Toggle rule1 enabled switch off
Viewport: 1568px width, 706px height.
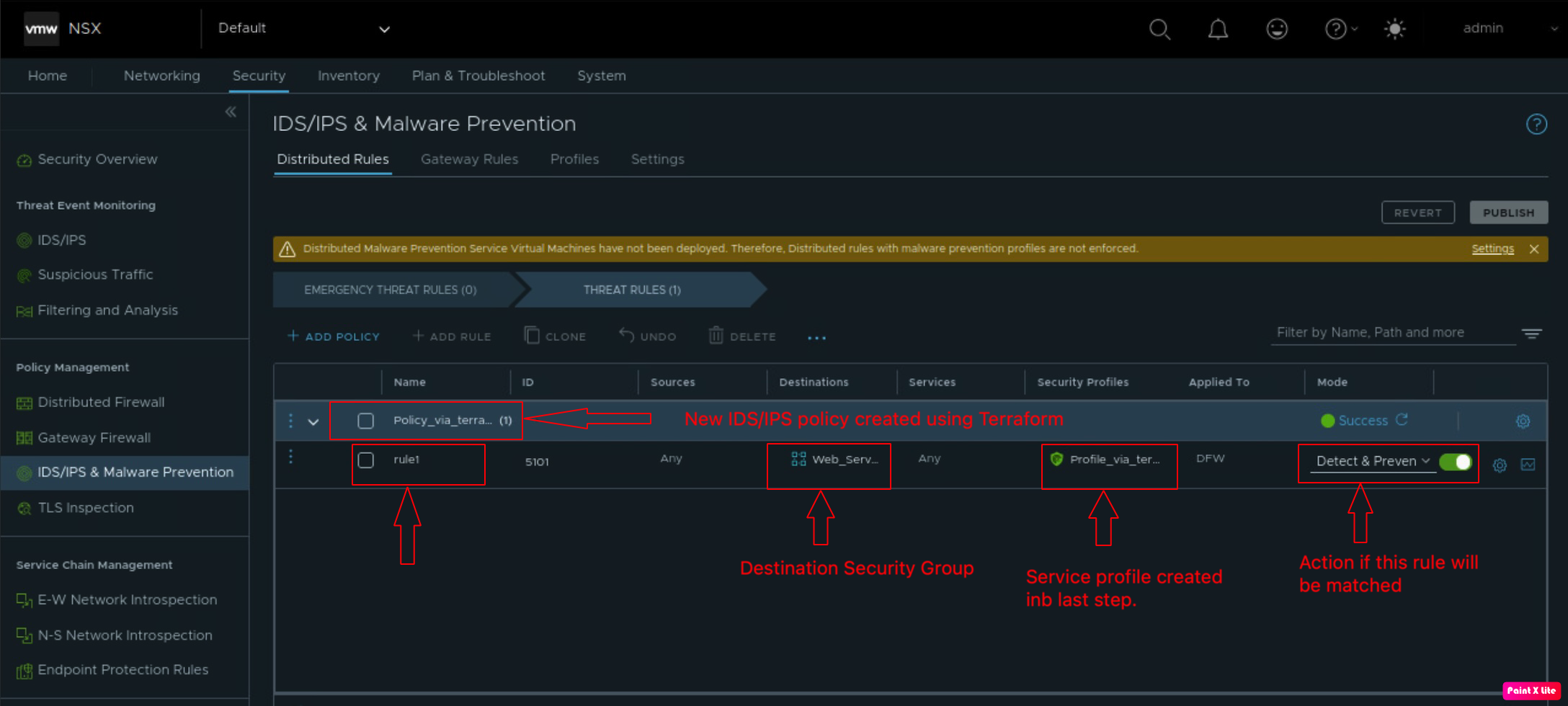[1455, 462]
